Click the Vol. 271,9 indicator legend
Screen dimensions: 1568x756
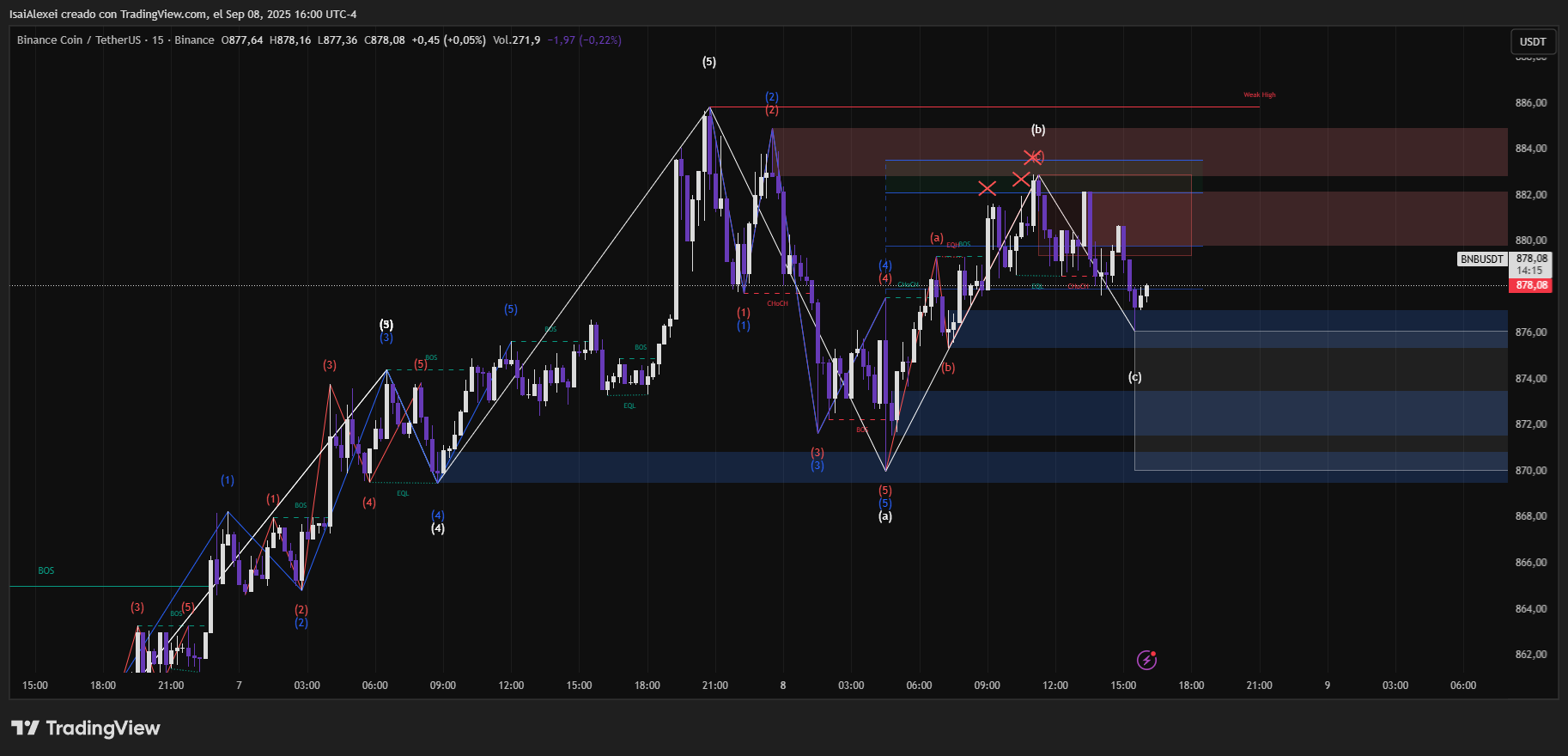pyautogui.click(x=516, y=40)
